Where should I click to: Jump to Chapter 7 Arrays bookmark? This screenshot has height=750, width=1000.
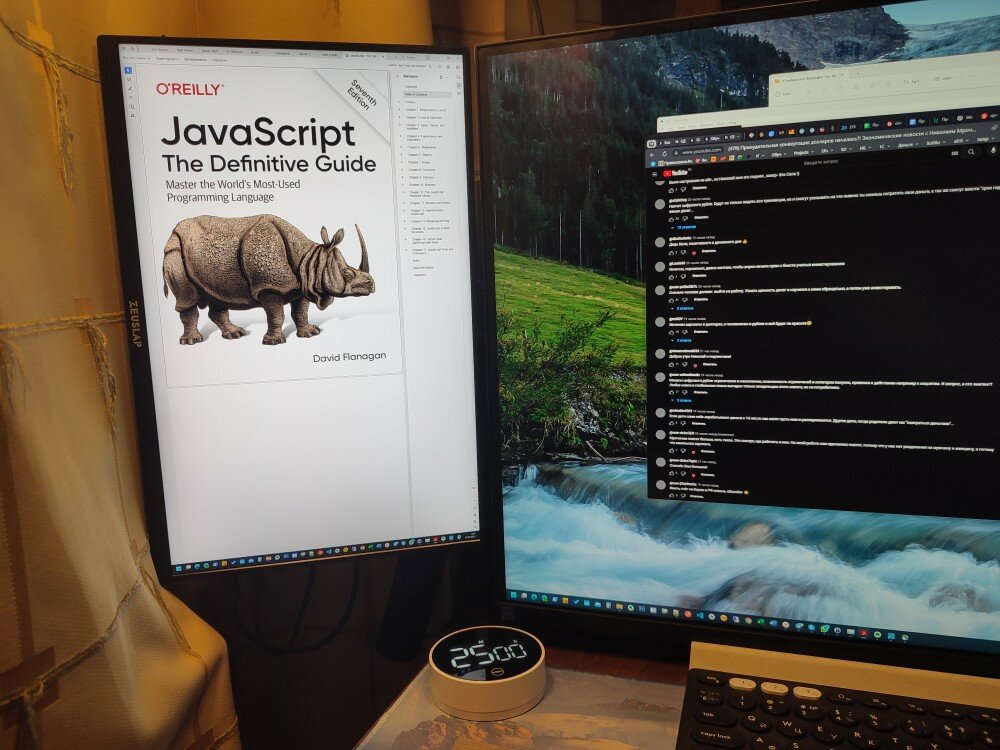pos(419,163)
